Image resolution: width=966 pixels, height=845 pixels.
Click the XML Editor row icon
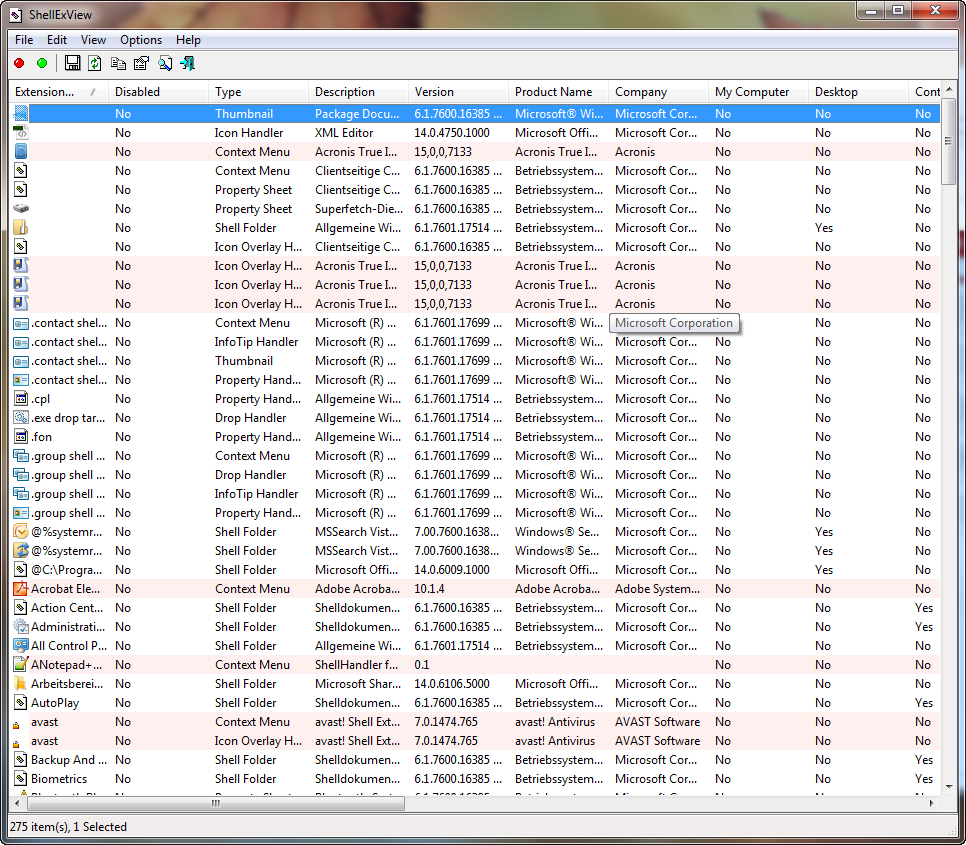(21, 132)
